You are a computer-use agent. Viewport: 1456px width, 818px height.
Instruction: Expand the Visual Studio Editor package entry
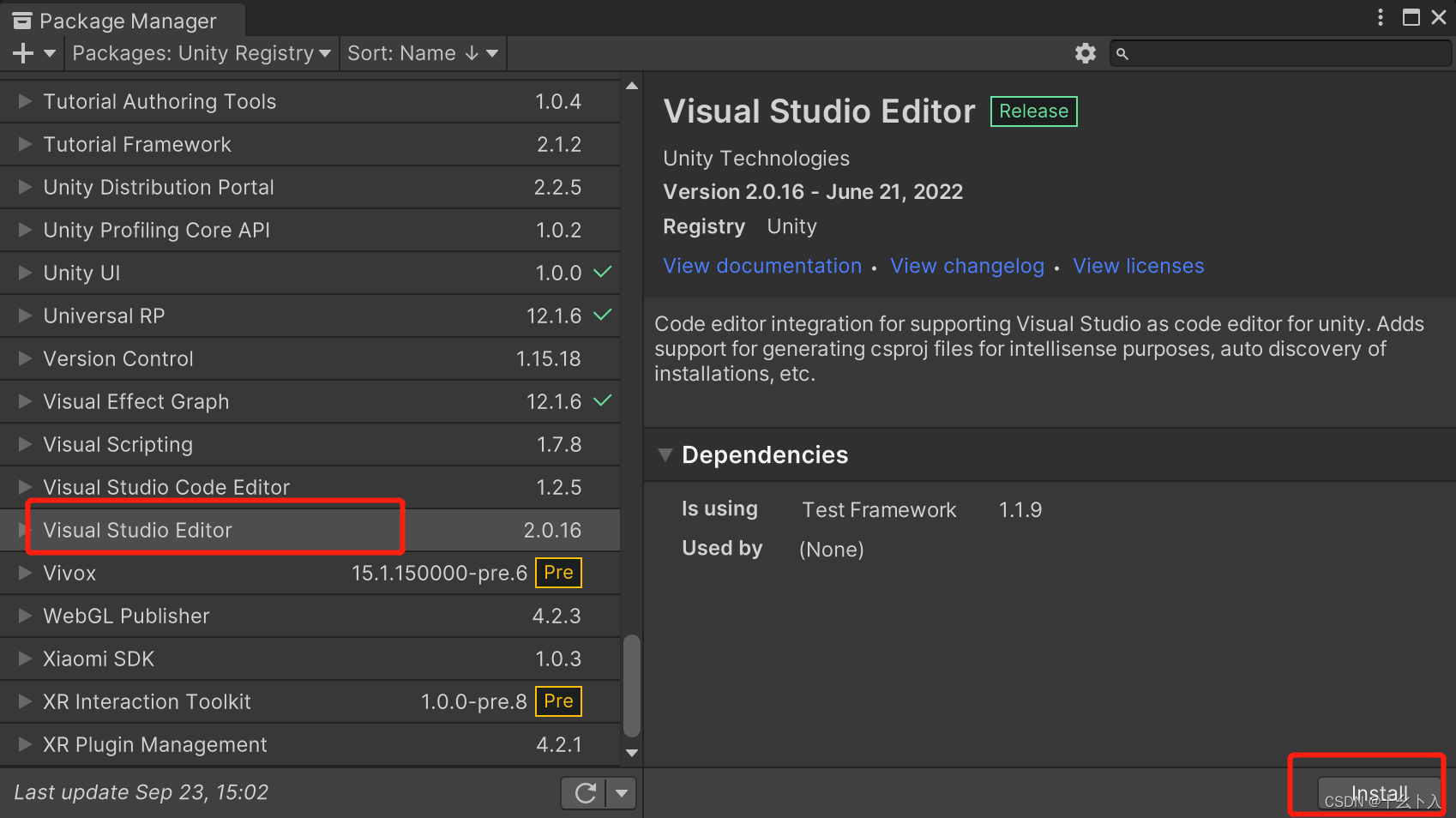24,529
